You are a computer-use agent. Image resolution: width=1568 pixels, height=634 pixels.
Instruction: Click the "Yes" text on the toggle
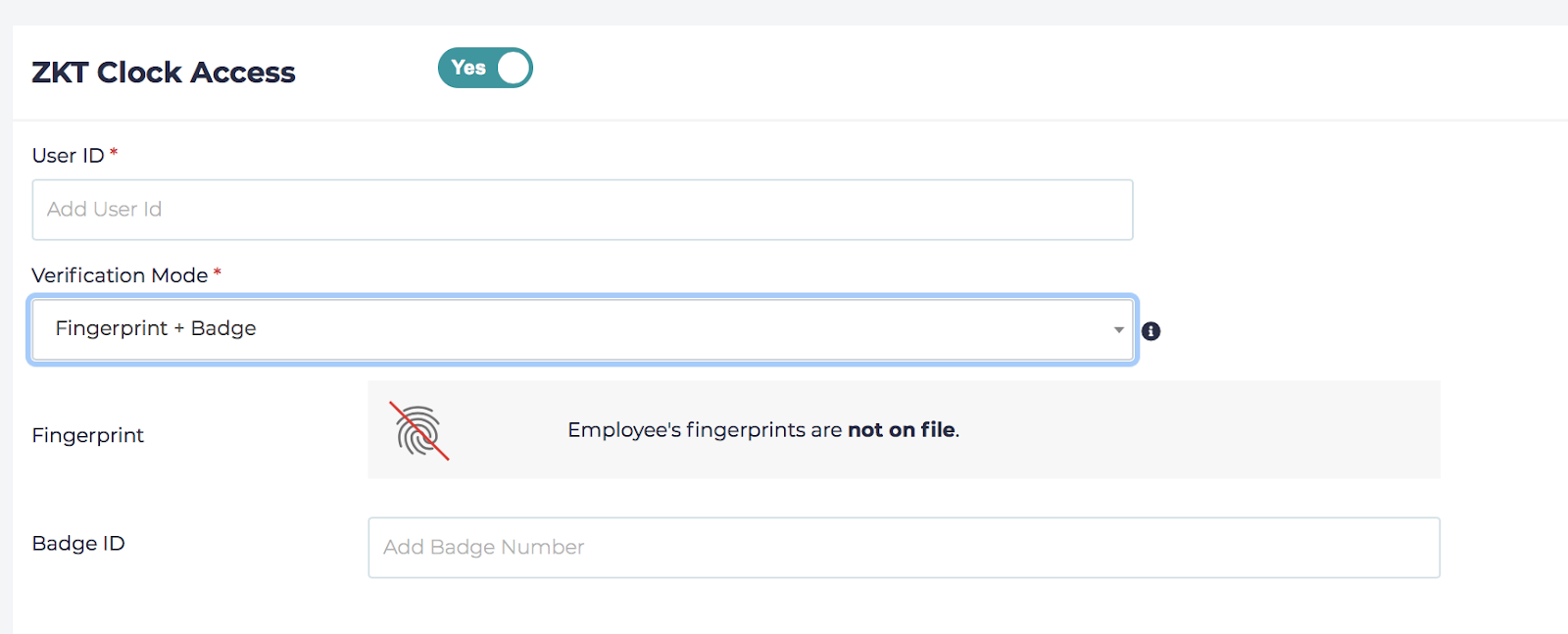[x=468, y=68]
